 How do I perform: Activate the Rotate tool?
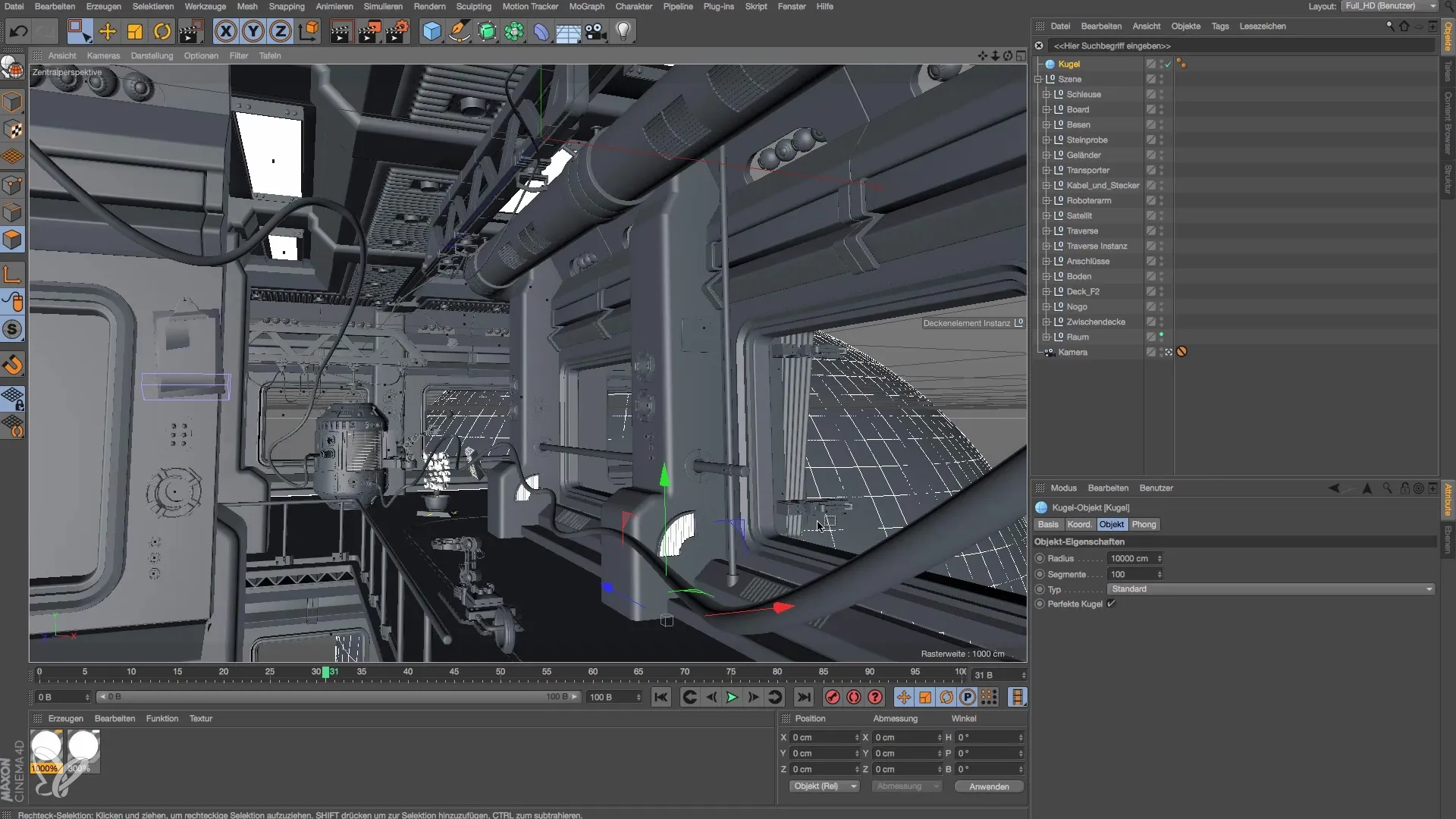point(162,31)
